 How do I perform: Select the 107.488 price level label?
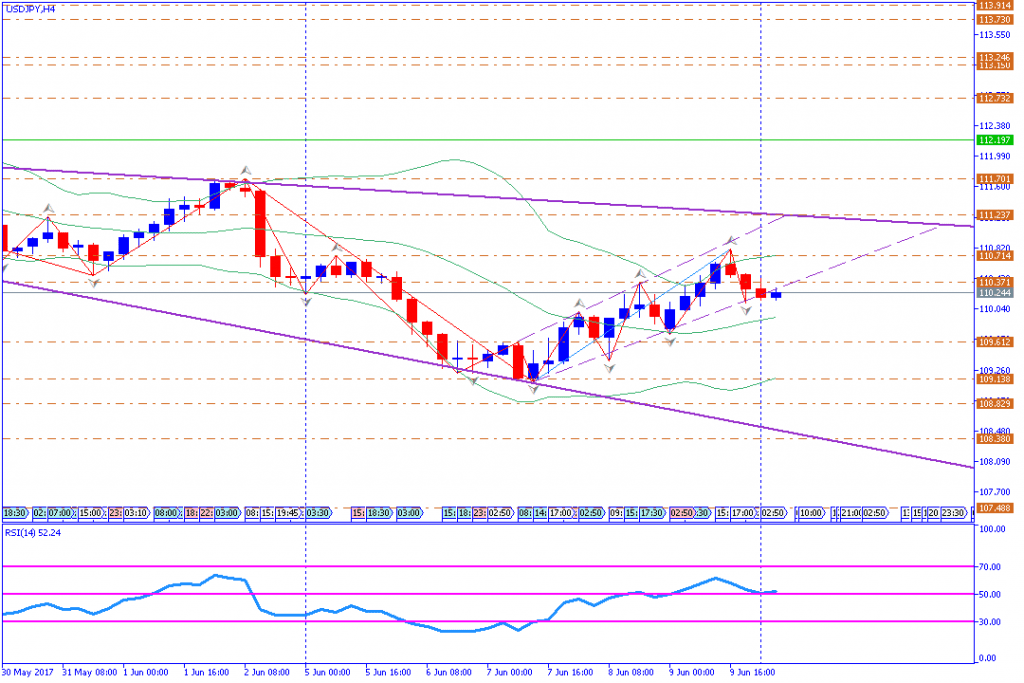point(995,508)
